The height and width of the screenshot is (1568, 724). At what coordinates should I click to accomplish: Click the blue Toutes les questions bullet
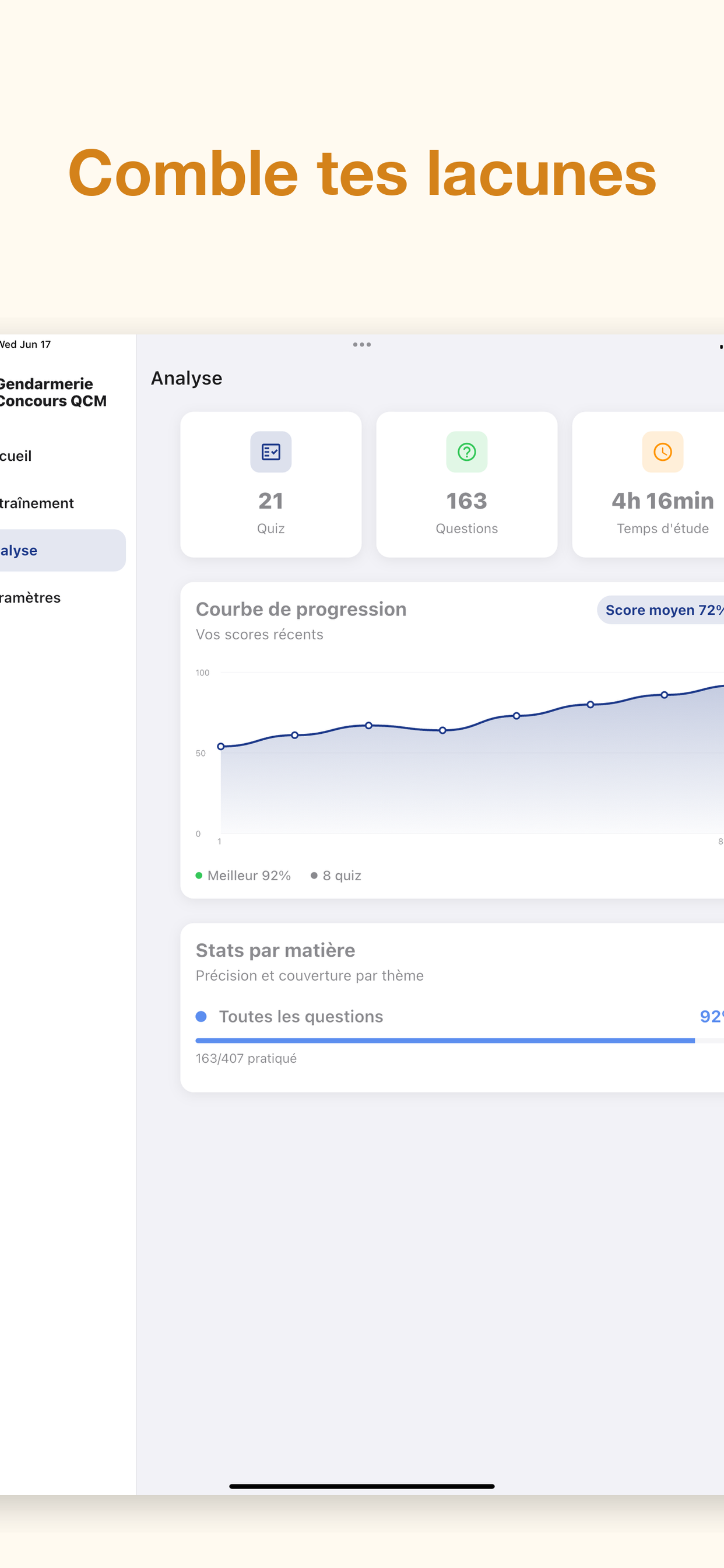pyautogui.click(x=201, y=1017)
